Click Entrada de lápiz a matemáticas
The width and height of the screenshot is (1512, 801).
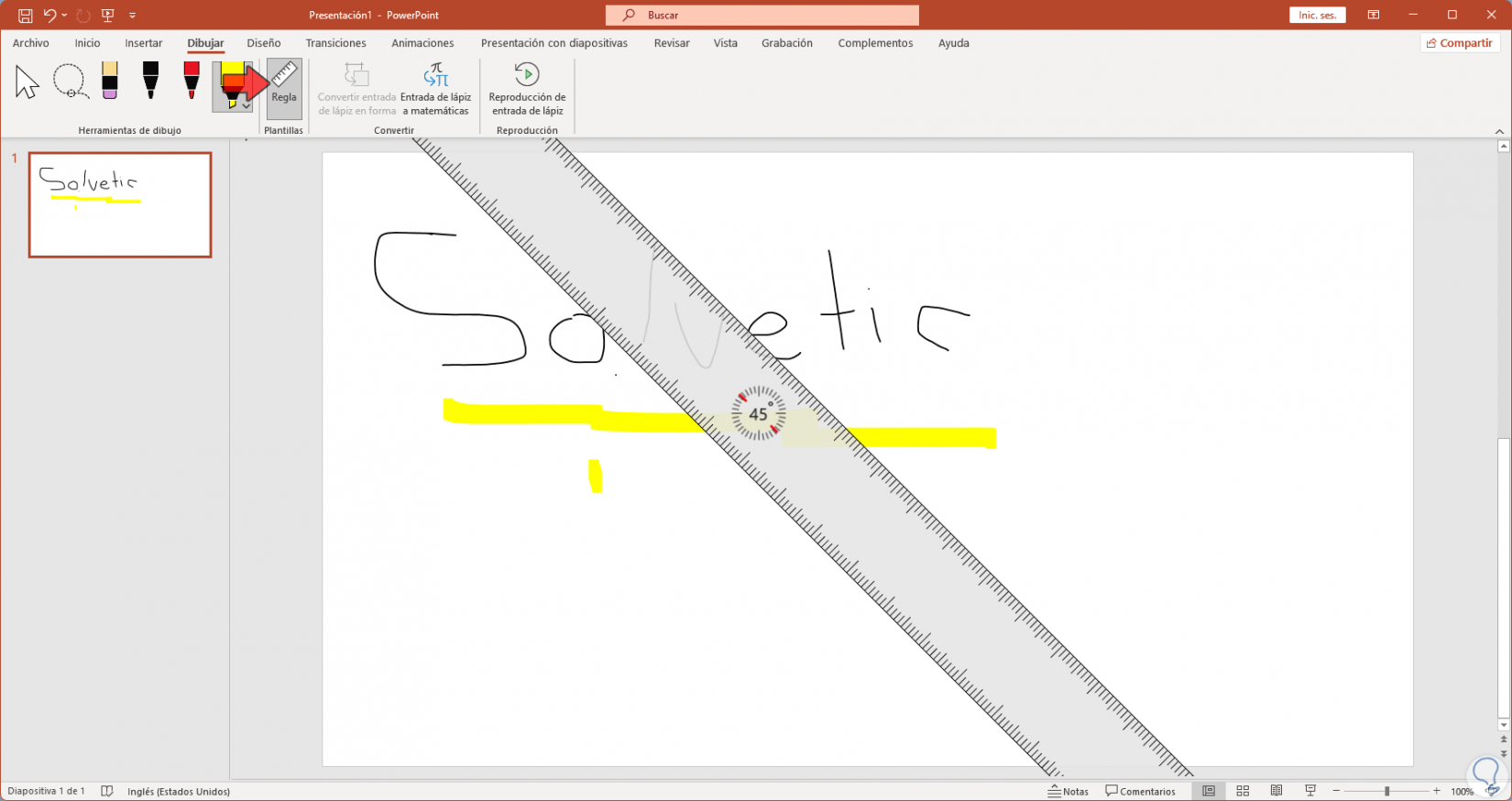click(435, 89)
